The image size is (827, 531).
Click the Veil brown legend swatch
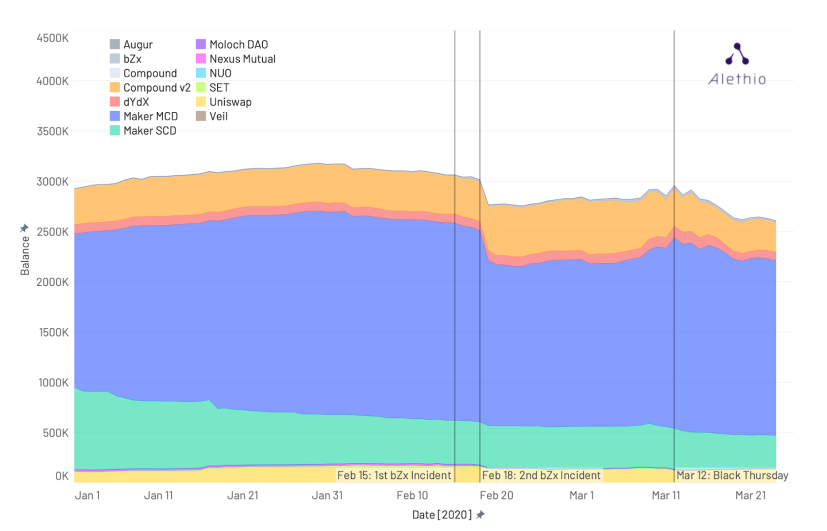coord(201,116)
